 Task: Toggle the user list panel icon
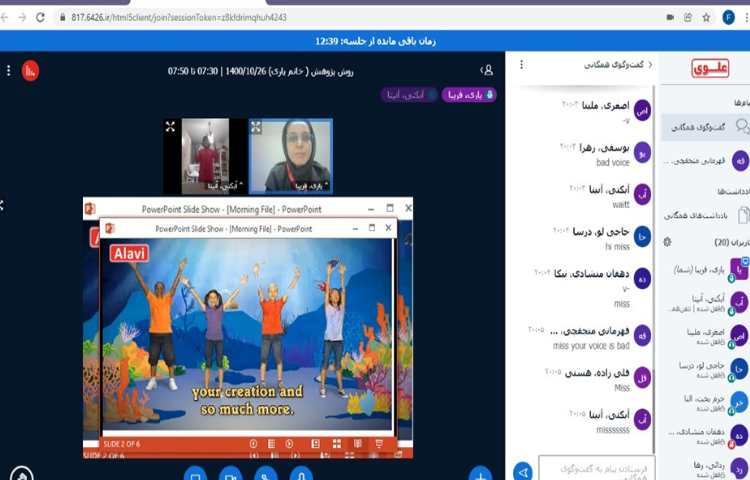tap(487, 70)
